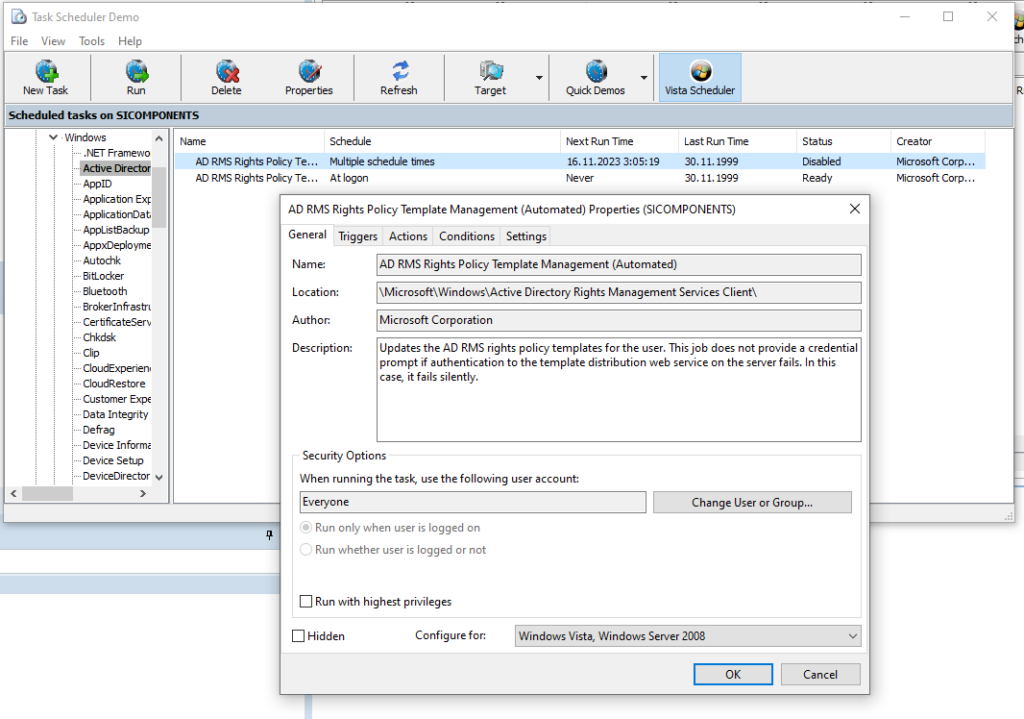The image size is (1024, 719).
Task: Open the Quick Demos toolbar icon
Action: pyautogui.click(x=596, y=77)
